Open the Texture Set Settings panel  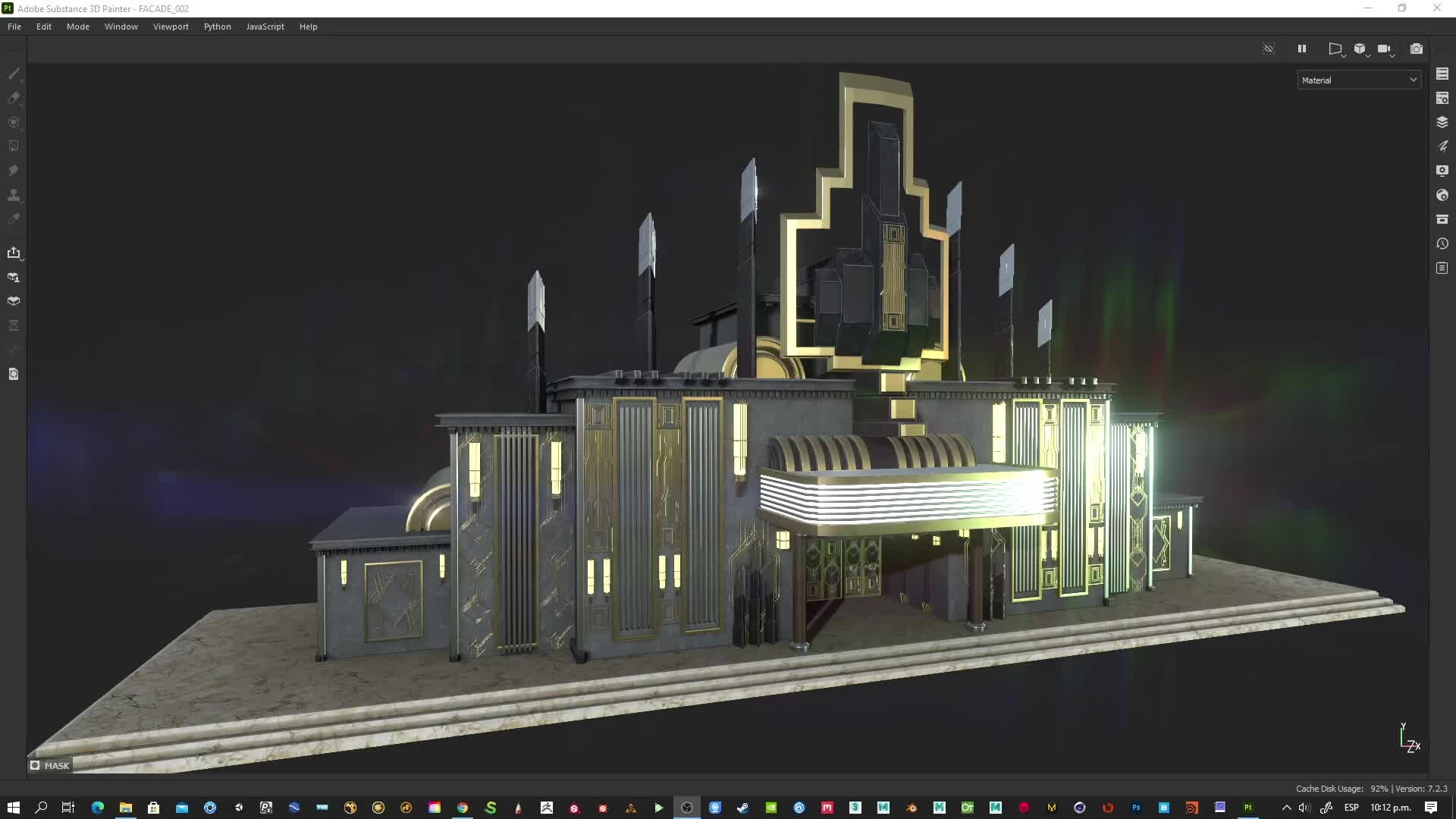[x=1442, y=97]
